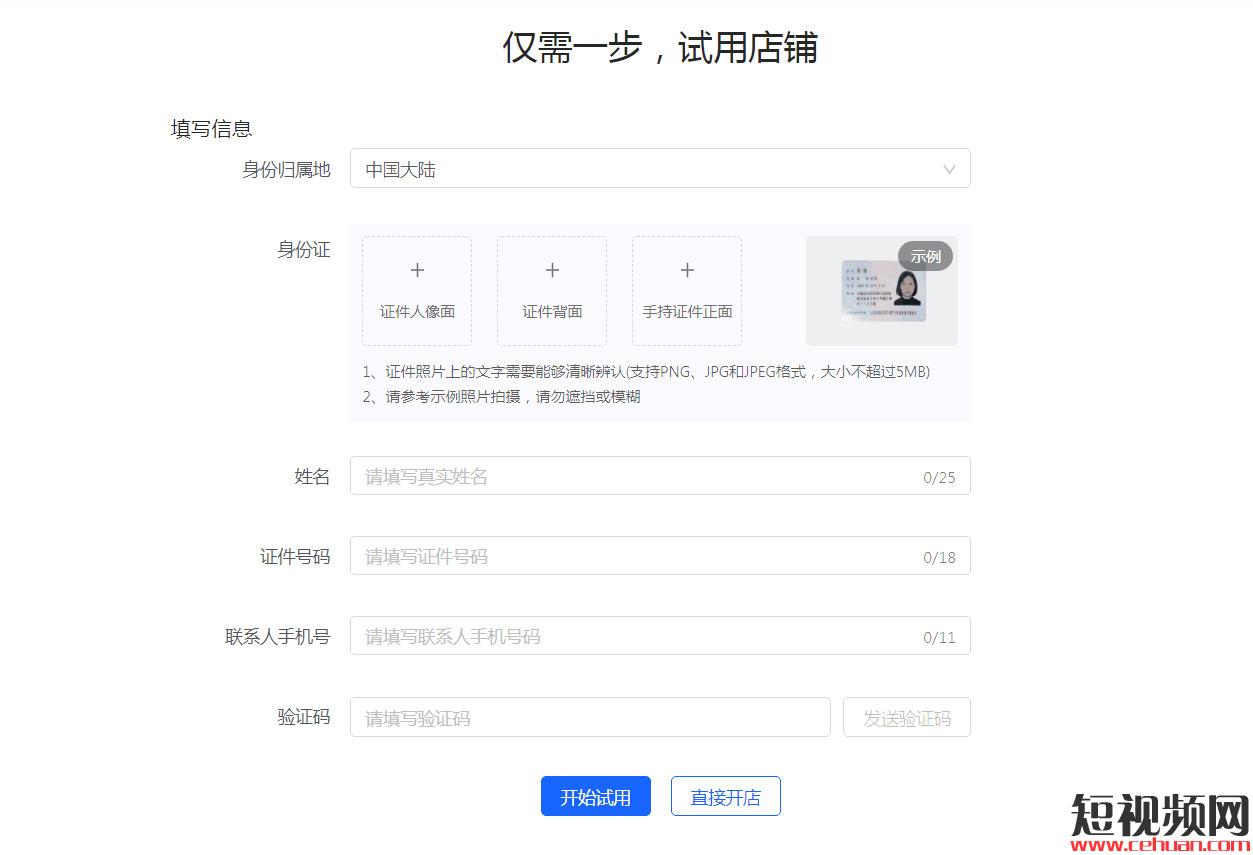This screenshot has width=1253, height=855.
Task: Click the blue 开始试用 button
Action: click(x=595, y=797)
